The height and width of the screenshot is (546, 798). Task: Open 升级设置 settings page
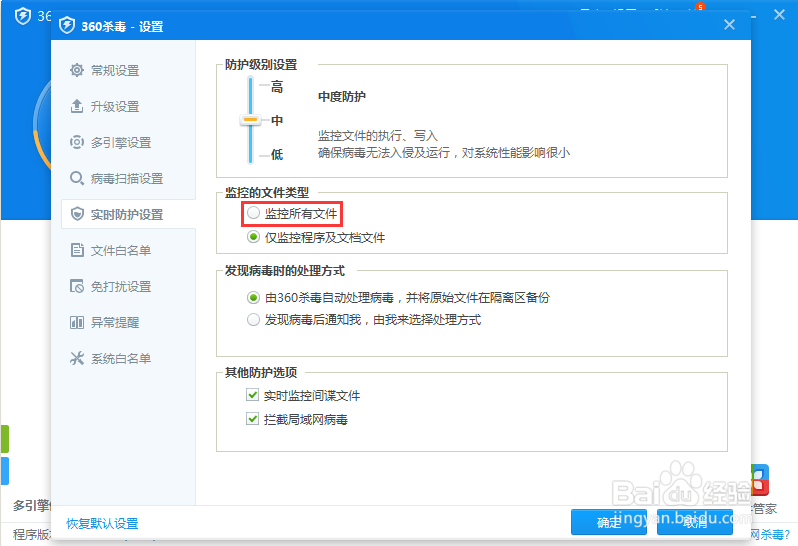[x=115, y=106]
